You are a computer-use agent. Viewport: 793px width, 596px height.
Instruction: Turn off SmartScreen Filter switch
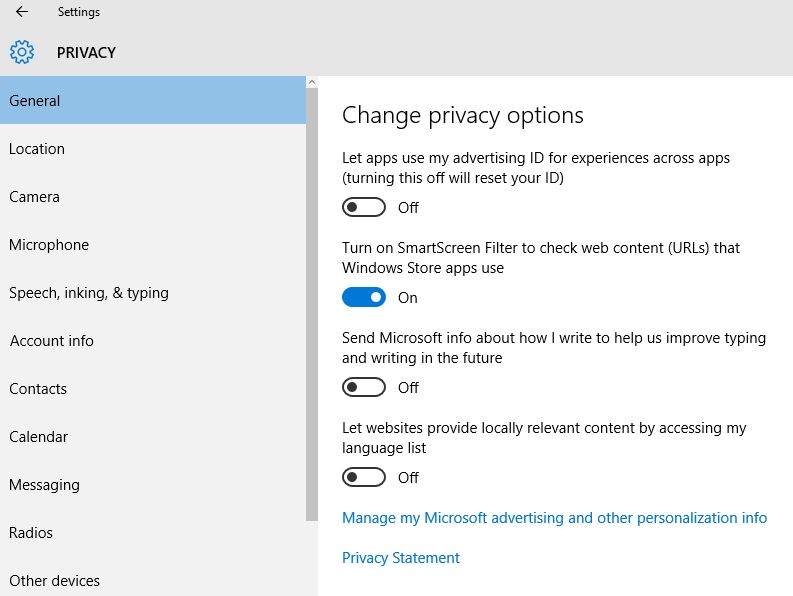pyautogui.click(x=364, y=297)
